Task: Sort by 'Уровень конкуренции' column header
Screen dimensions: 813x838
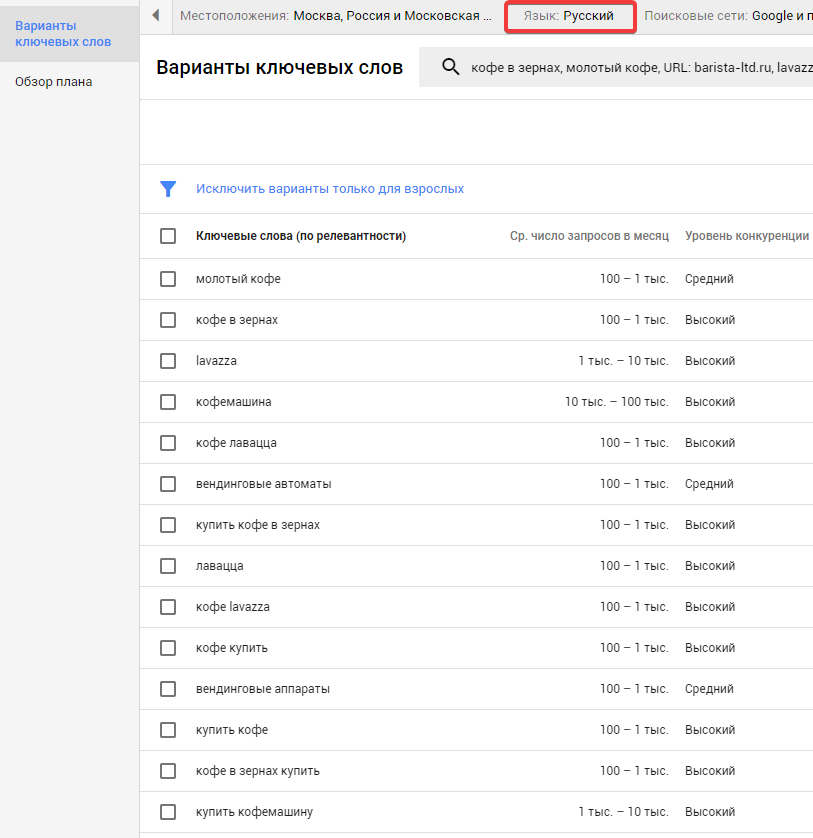Action: 746,236
